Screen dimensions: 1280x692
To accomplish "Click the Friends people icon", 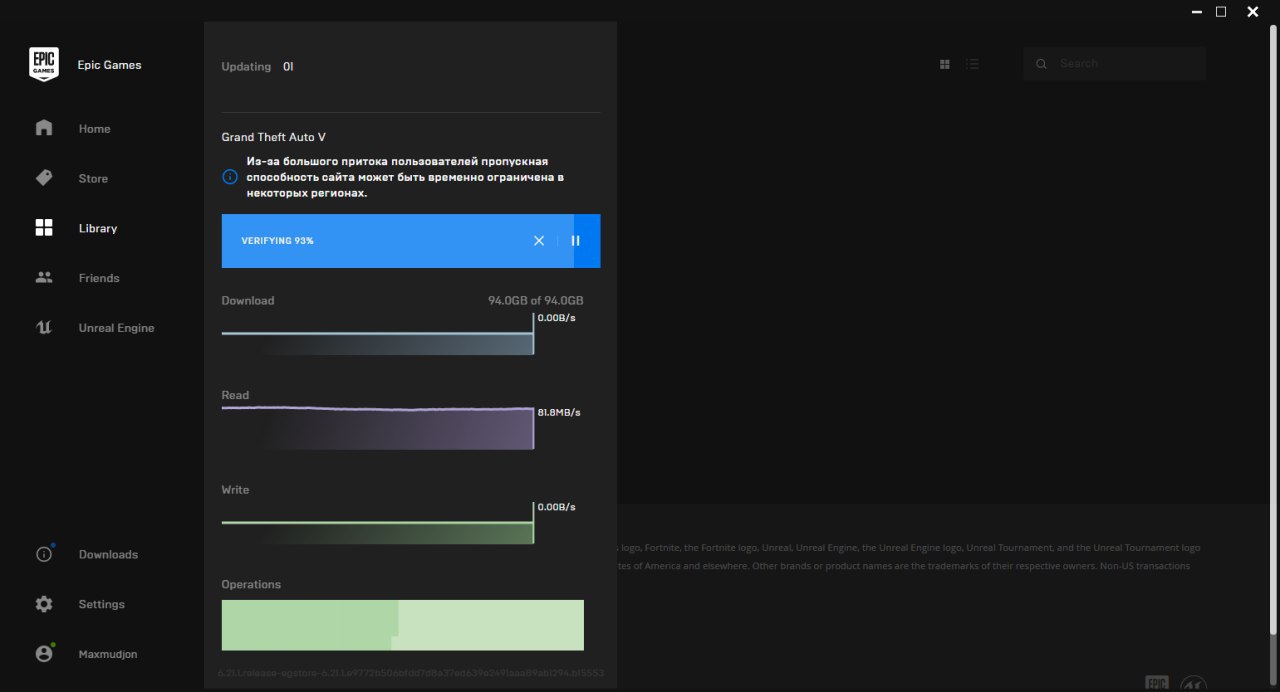I will 43,278.
